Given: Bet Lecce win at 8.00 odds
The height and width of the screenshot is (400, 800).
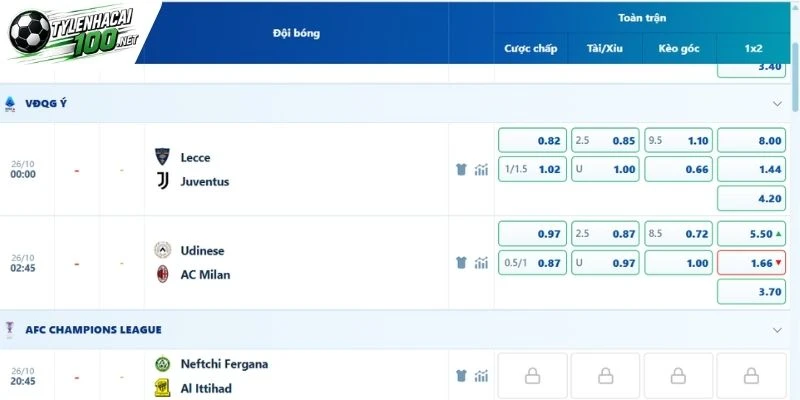Looking at the screenshot, I should (x=751, y=140).
